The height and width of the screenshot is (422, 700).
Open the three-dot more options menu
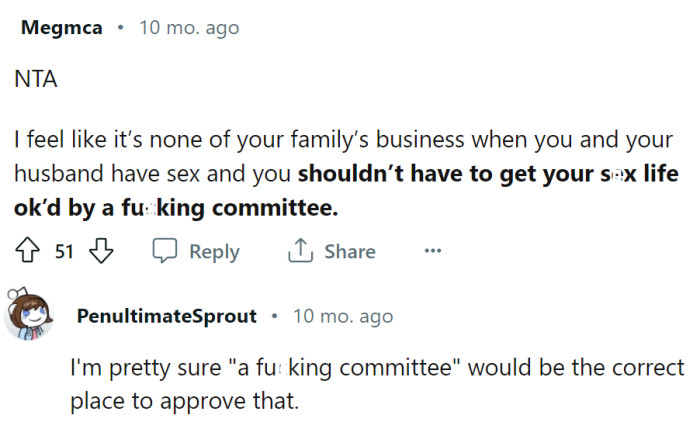pos(432,252)
